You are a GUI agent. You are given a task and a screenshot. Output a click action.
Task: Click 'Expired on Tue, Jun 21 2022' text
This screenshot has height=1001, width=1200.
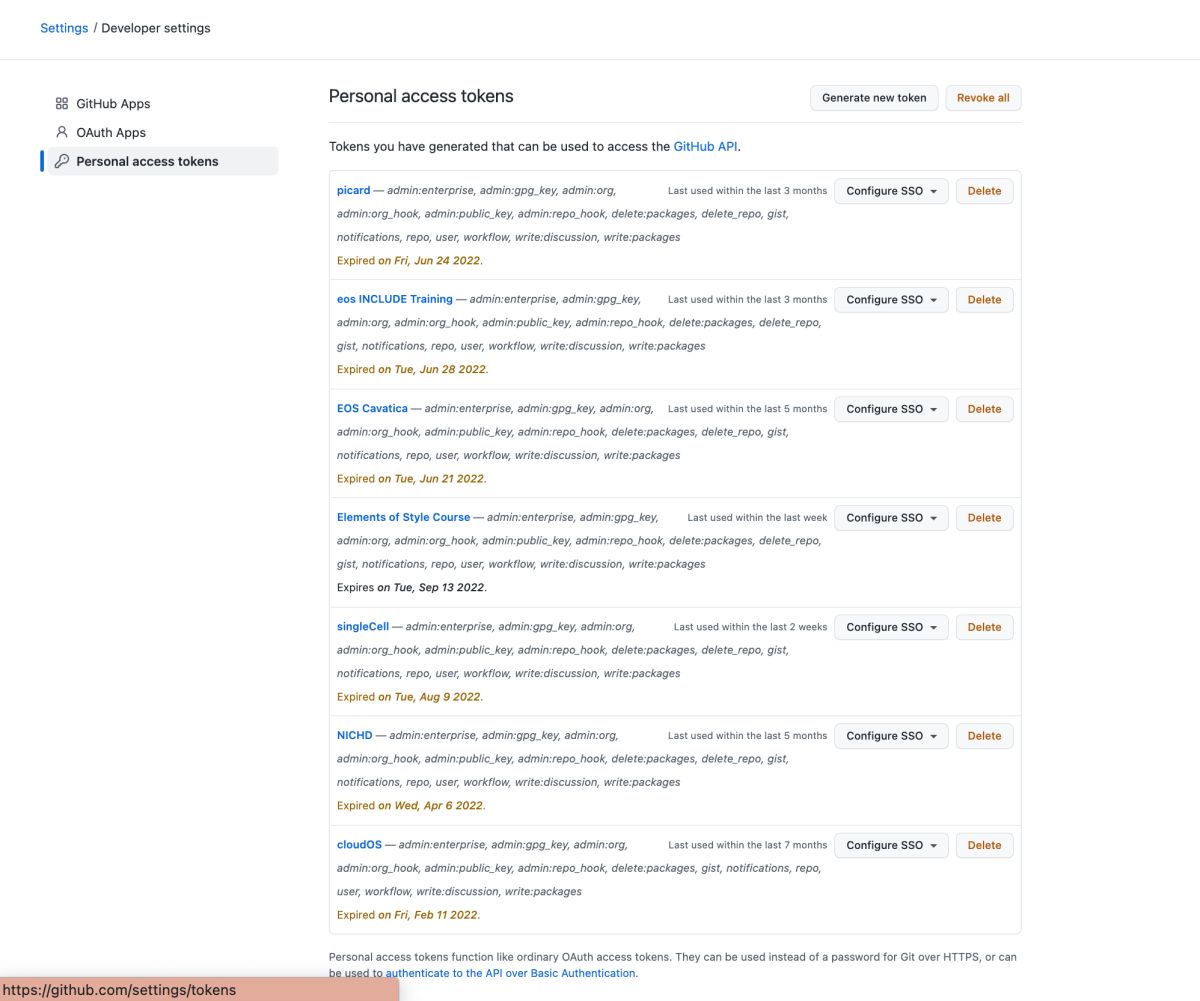point(412,478)
